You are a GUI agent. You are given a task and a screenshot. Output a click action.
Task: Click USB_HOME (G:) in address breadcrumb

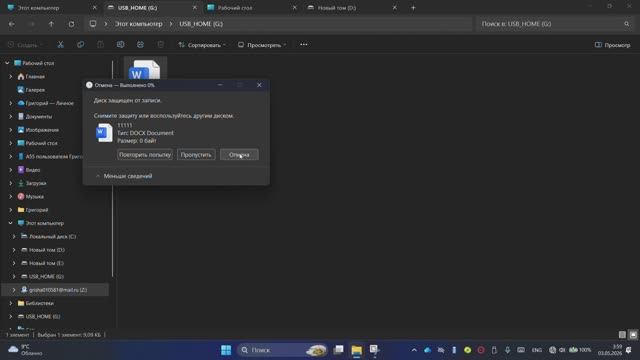pos(201,24)
